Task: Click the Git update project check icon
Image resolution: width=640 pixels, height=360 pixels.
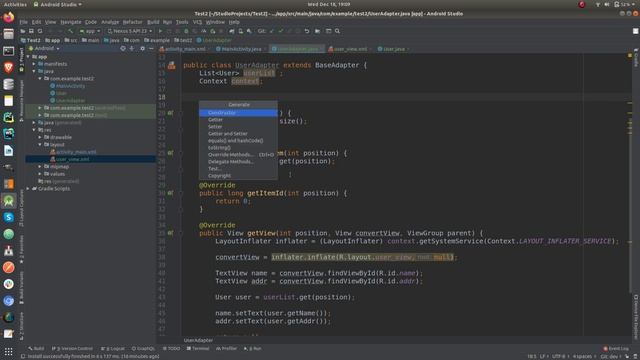Action: pos(272,31)
